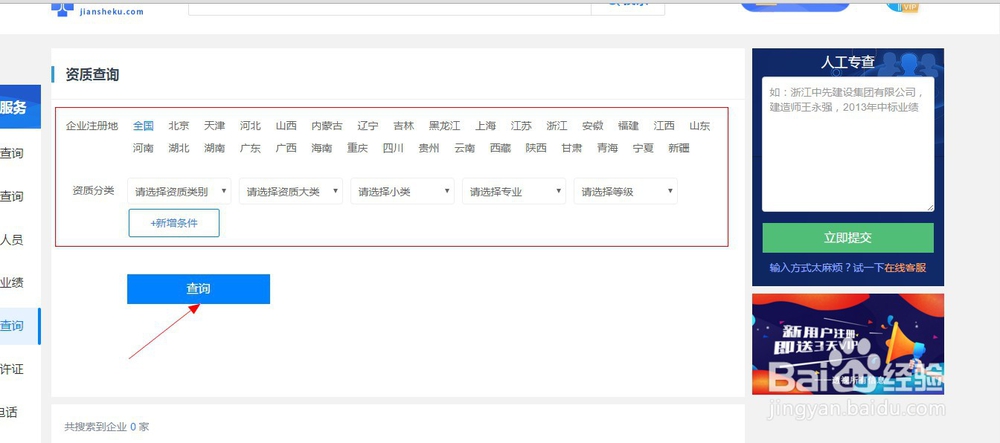This screenshot has width=1000, height=443.
Task: Submit via green 立即提交 button
Action: point(848,238)
